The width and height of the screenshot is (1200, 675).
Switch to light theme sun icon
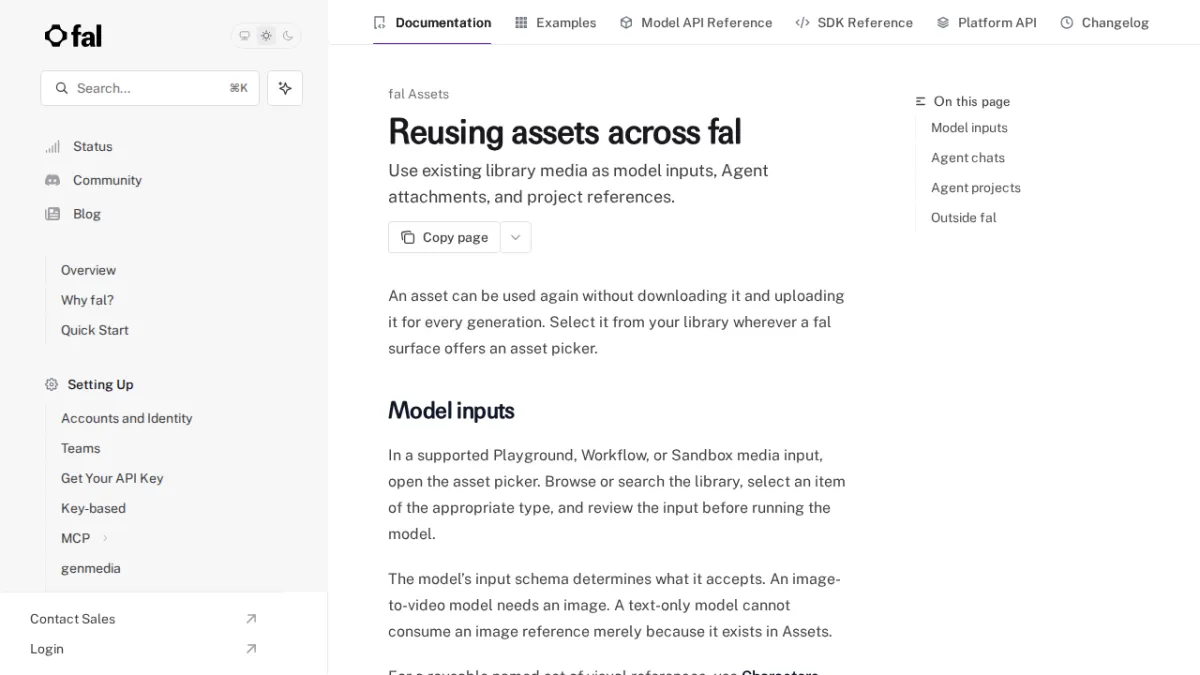[266, 36]
